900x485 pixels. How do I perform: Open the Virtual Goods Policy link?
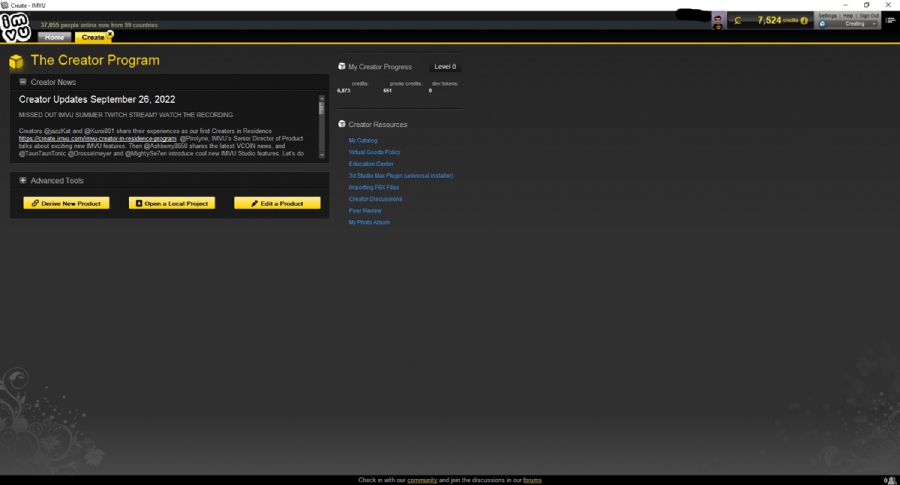click(x=374, y=152)
